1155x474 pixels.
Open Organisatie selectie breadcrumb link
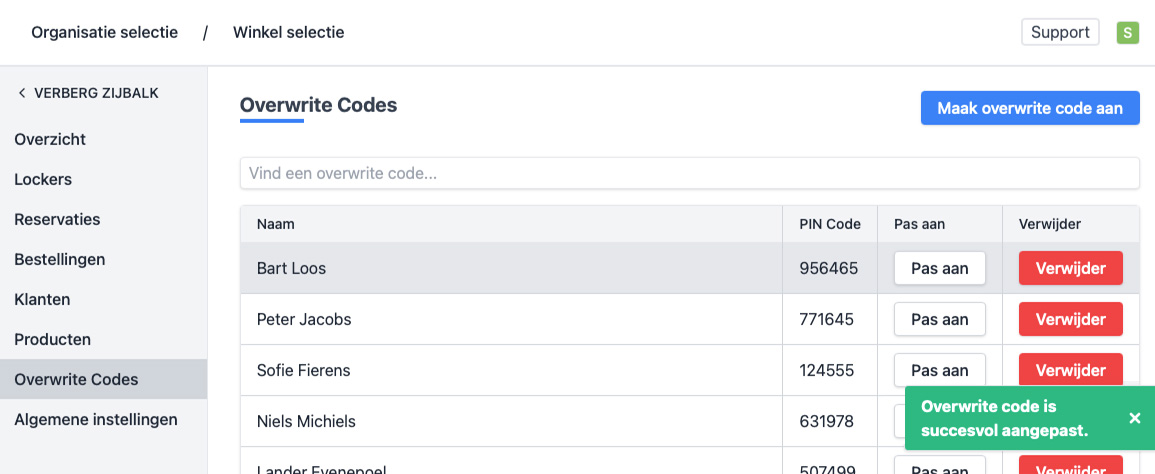(104, 32)
